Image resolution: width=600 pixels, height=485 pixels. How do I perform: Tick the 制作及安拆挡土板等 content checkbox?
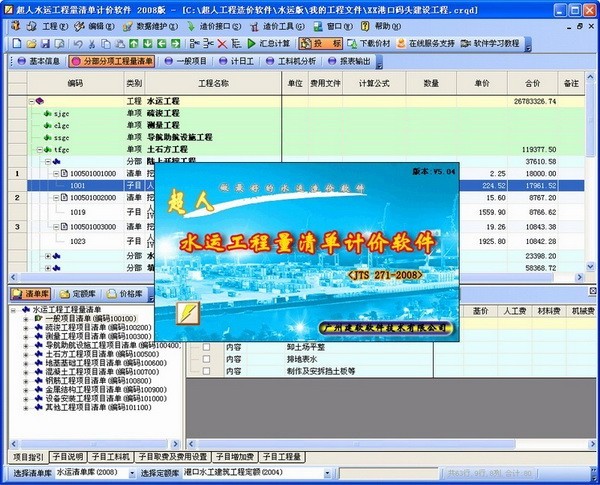point(206,371)
